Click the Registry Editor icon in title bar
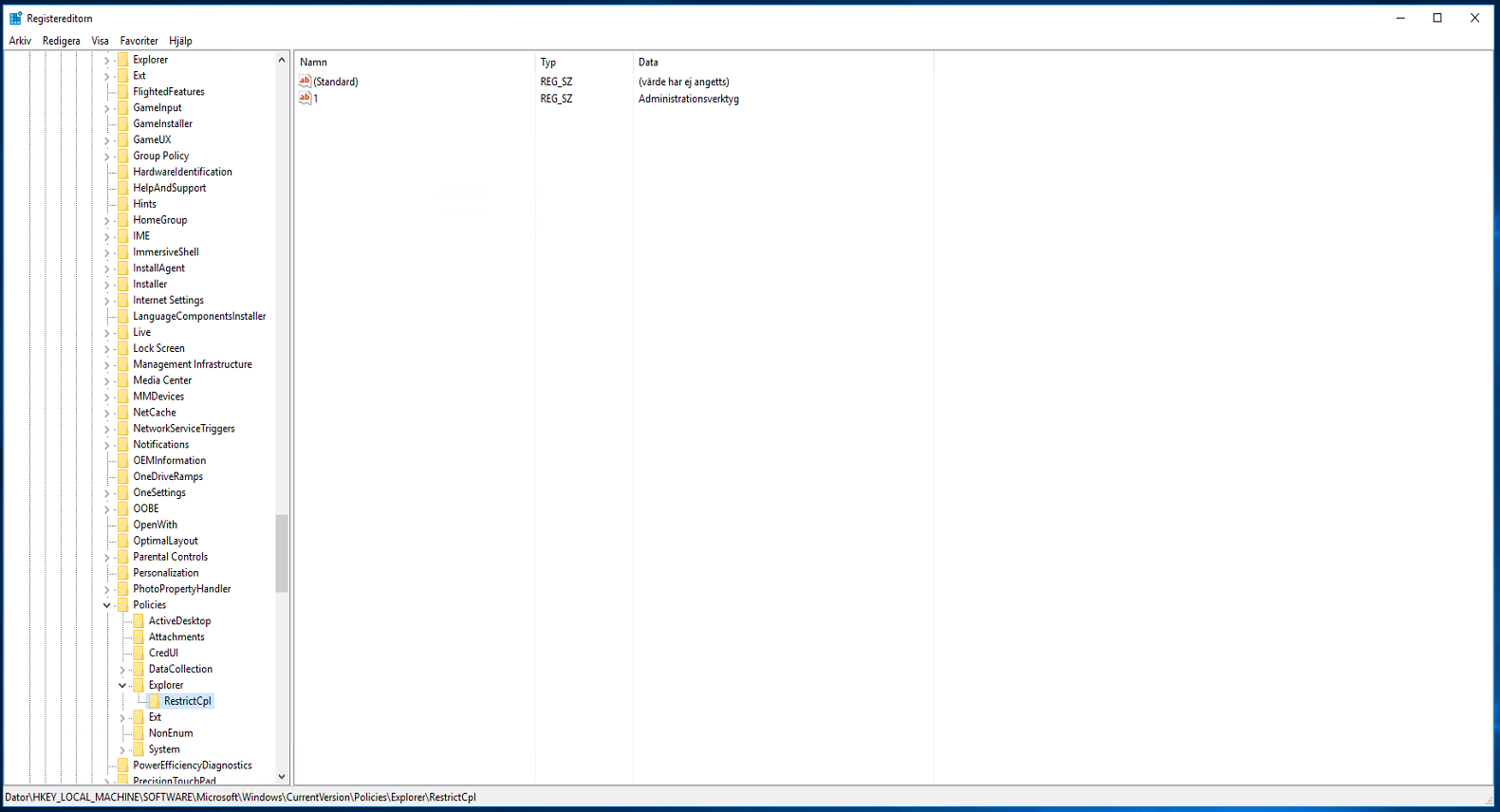Screen dimensions: 1500x812 click(x=15, y=18)
